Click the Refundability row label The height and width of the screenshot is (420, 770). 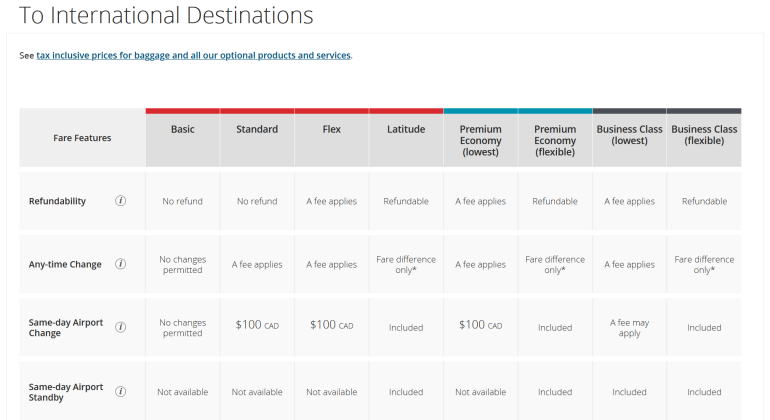[58, 201]
